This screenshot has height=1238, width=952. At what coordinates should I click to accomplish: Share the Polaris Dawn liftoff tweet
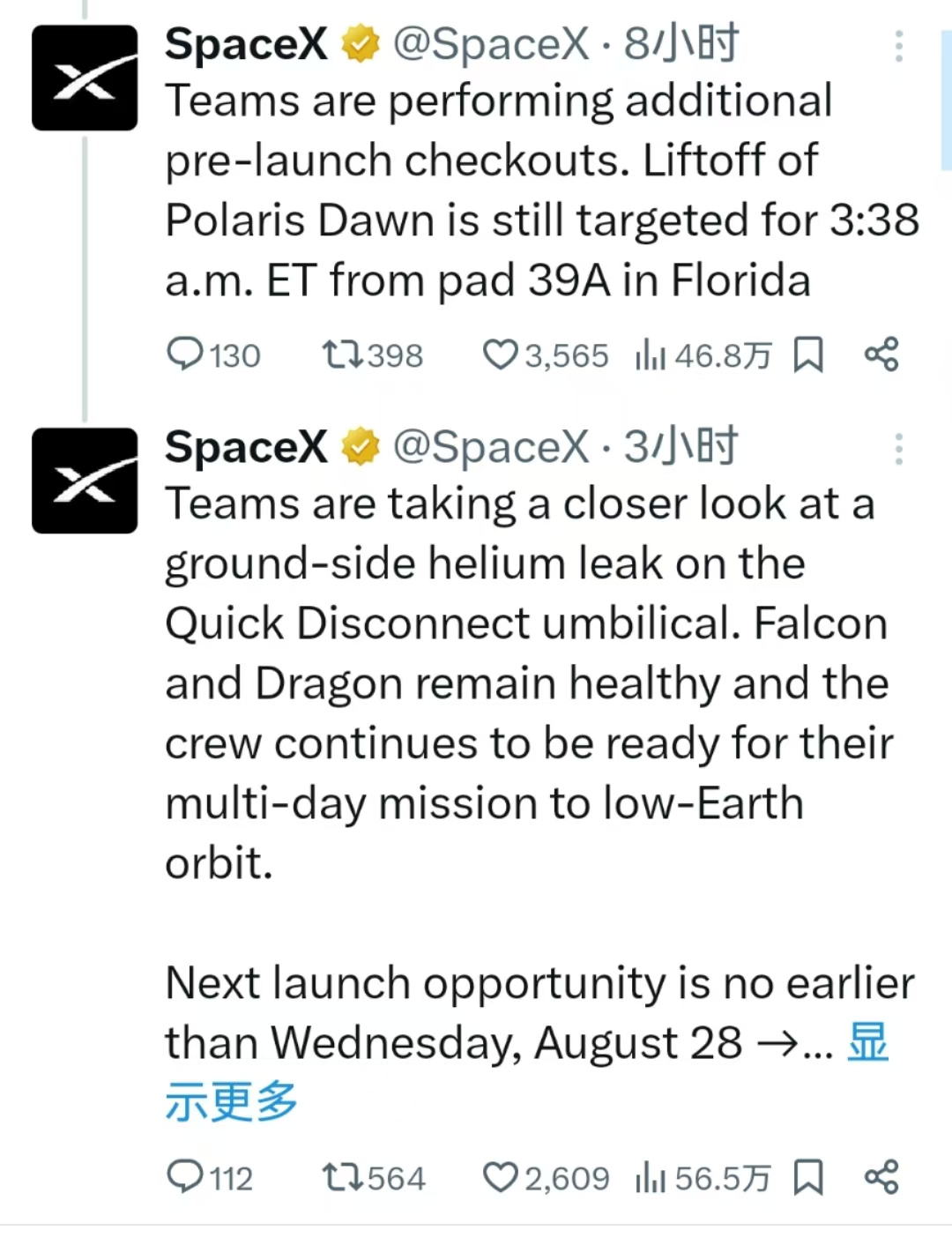[881, 354]
